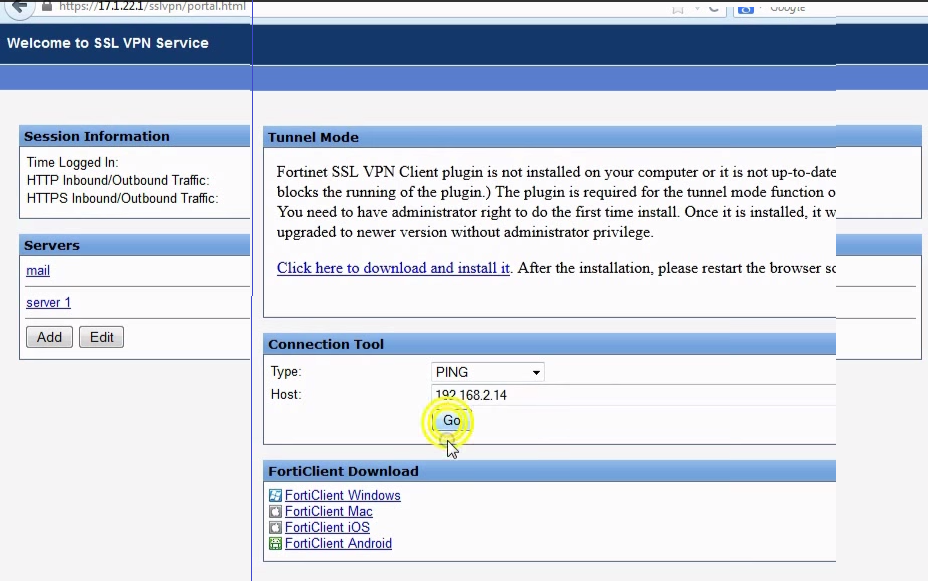
Task: Click the Add button under Servers
Action: pos(49,337)
